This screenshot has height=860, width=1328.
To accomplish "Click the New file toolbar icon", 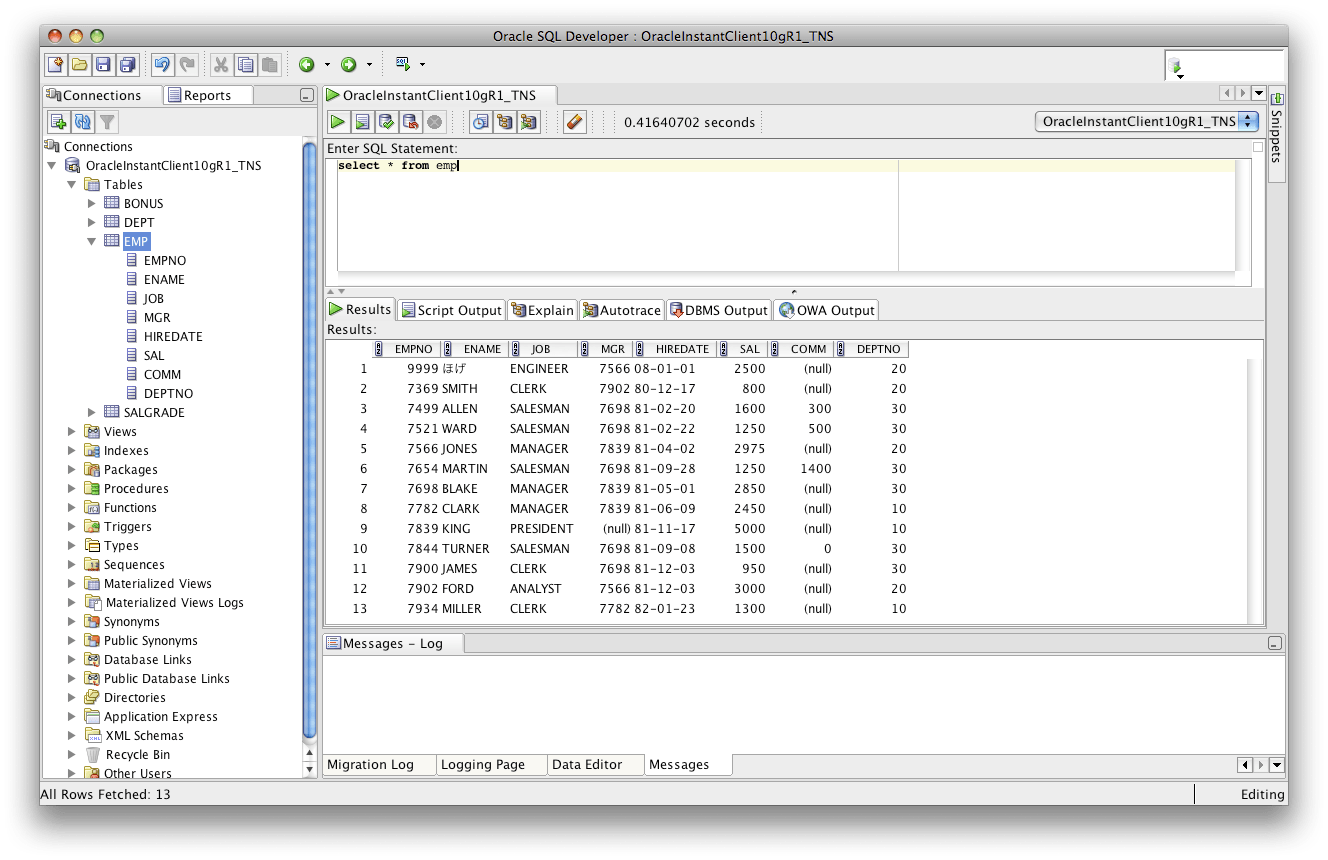I will tap(57, 65).
